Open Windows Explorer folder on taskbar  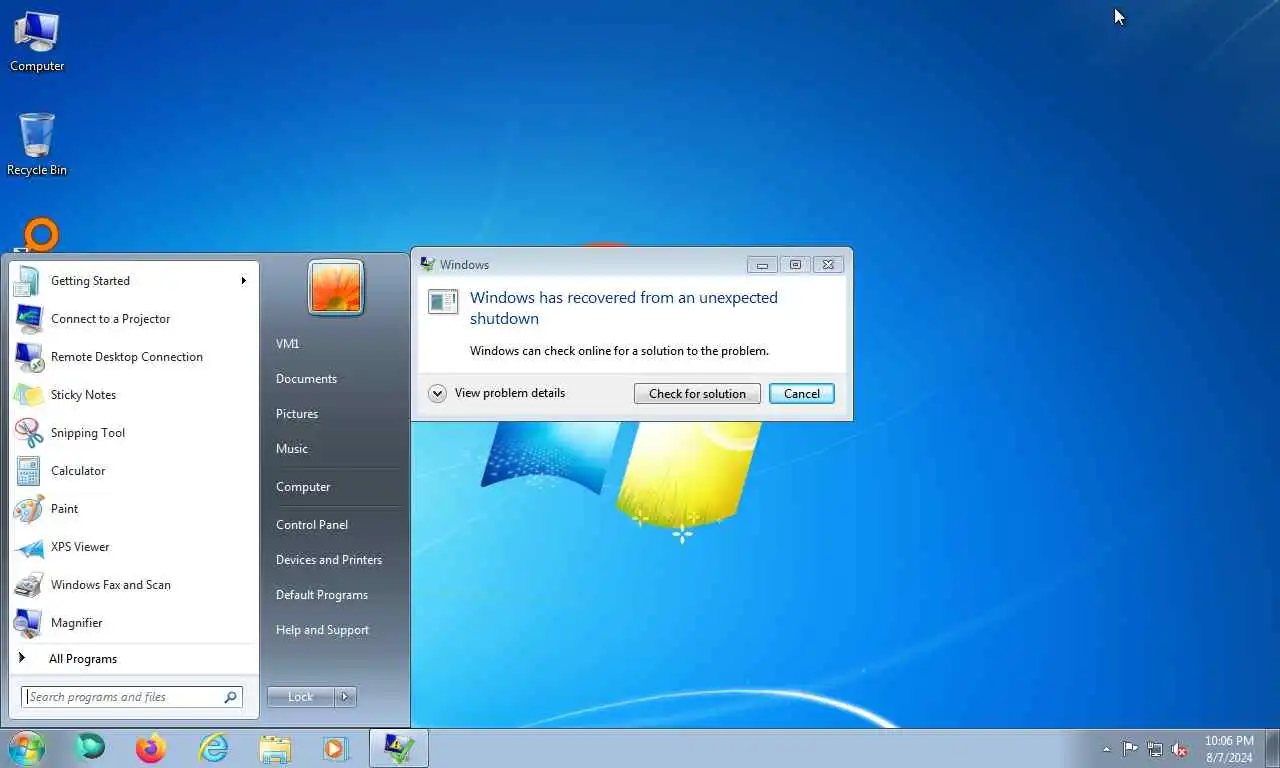point(275,748)
